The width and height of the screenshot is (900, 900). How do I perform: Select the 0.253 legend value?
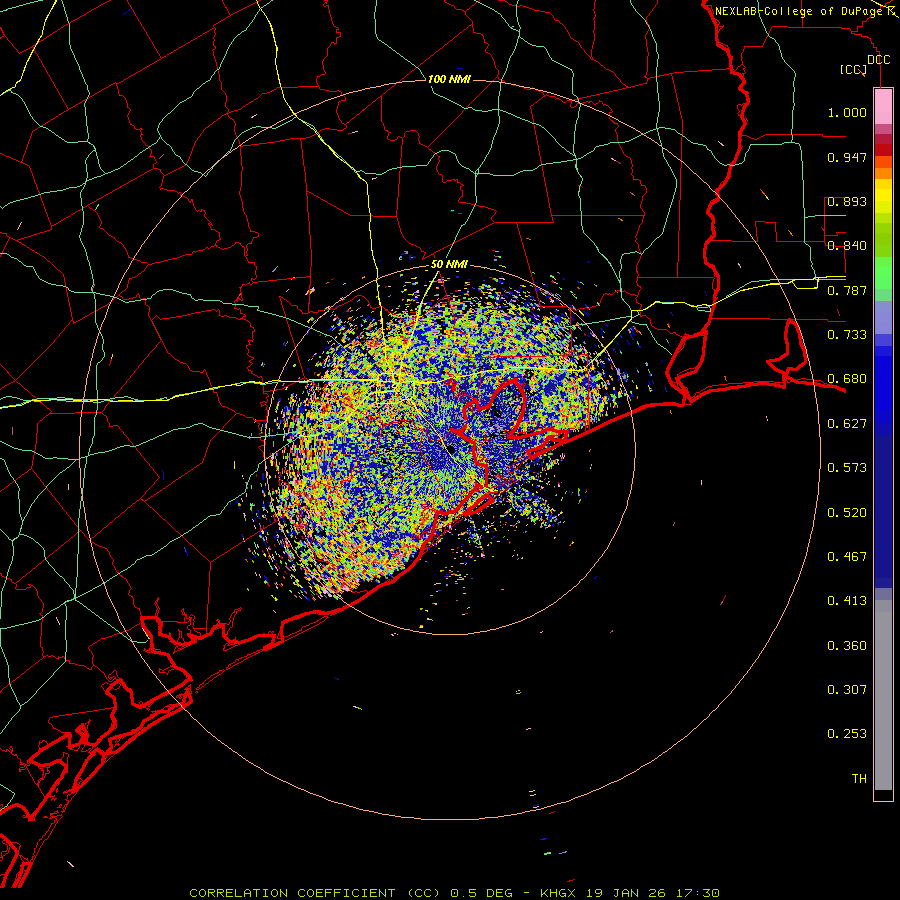coord(847,734)
